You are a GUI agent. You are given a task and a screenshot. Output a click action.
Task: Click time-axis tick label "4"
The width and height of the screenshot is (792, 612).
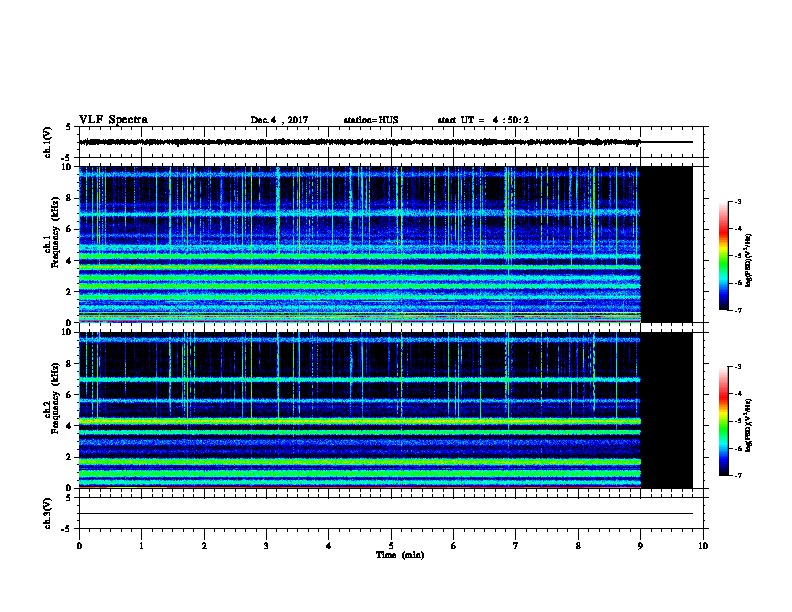pyautogui.click(x=329, y=546)
